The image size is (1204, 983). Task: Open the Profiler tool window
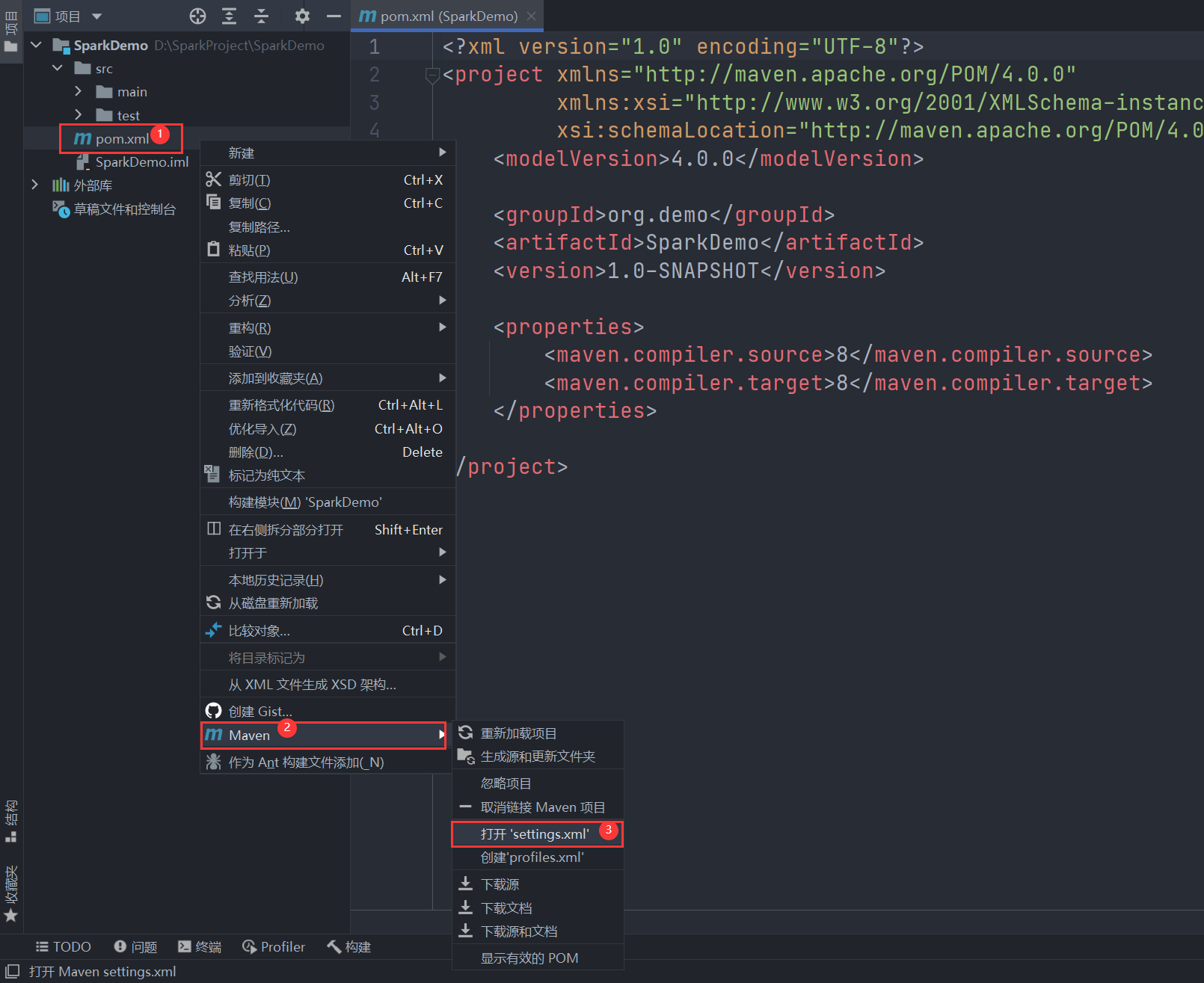274,946
